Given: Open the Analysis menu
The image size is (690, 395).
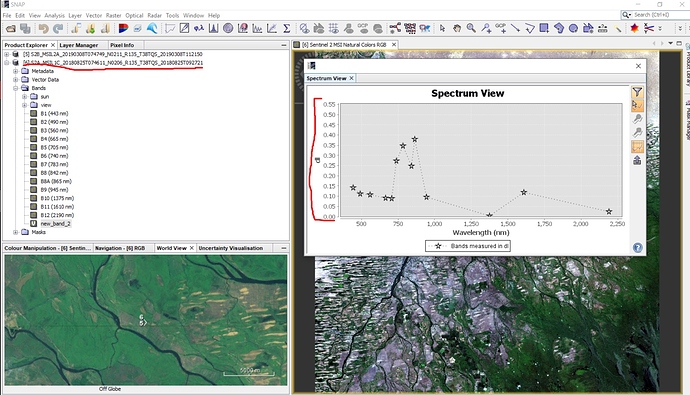Looking at the screenshot, I should coord(55,15).
